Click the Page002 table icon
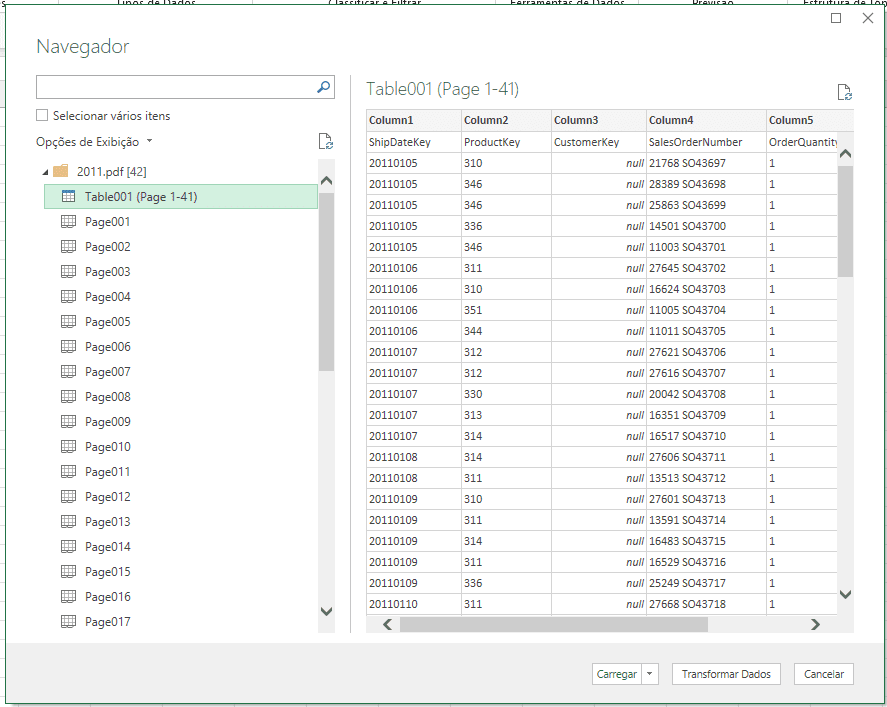 point(68,247)
